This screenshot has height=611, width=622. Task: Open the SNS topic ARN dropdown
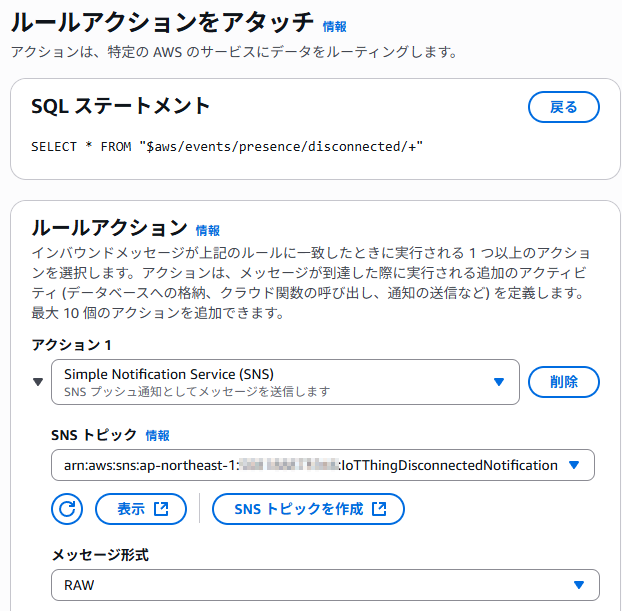[x=323, y=465]
